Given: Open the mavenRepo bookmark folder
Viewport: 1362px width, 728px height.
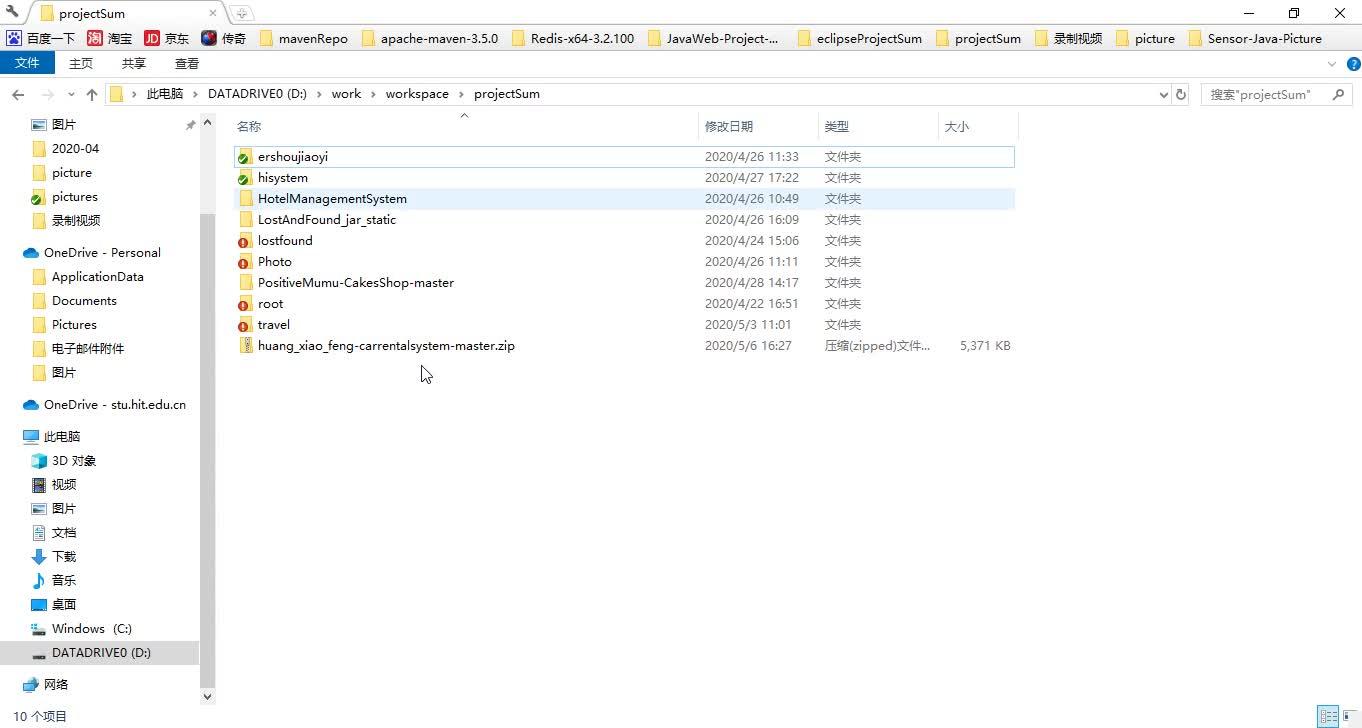Looking at the screenshot, I should (x=313, y=38).
